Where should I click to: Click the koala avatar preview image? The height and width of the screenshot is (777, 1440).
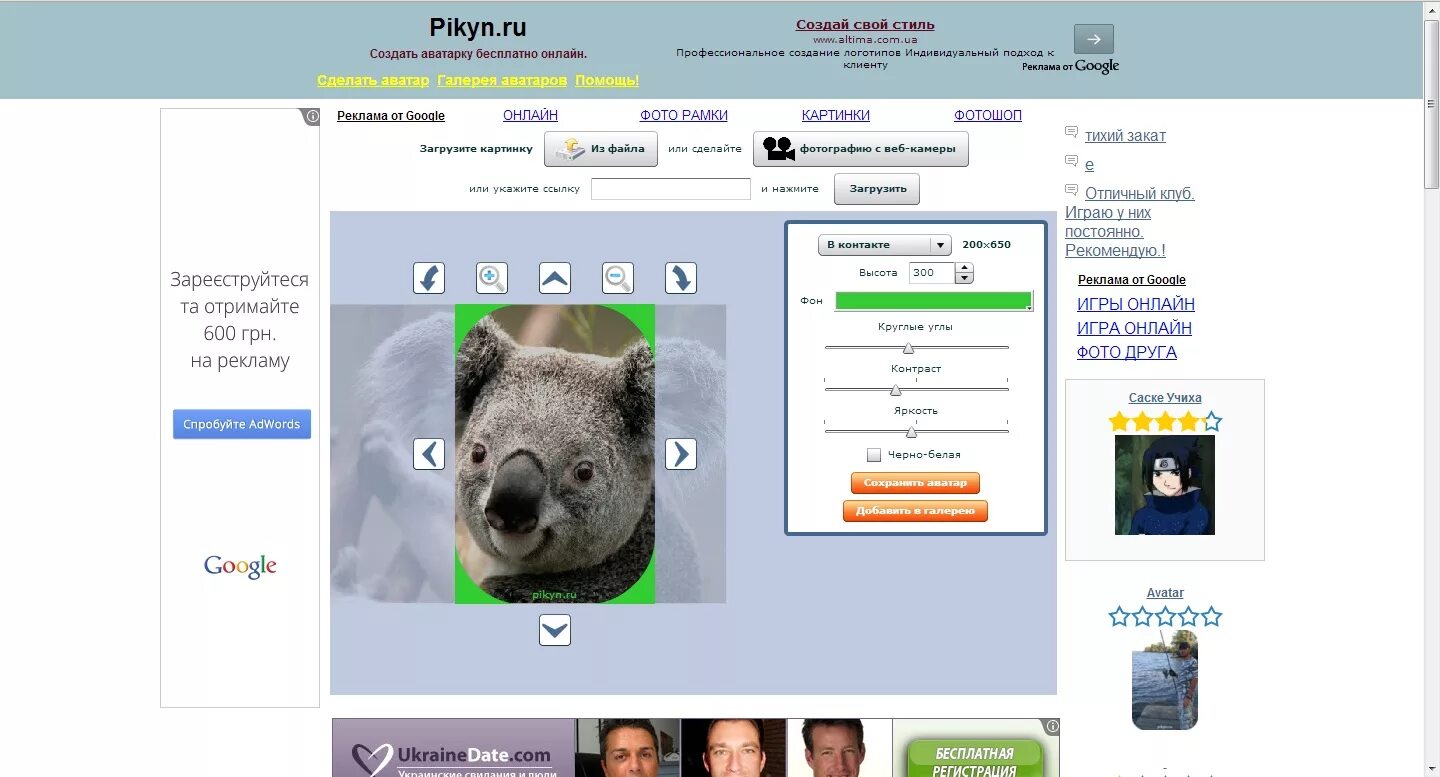pyautogui.click(x=555, y=454)
